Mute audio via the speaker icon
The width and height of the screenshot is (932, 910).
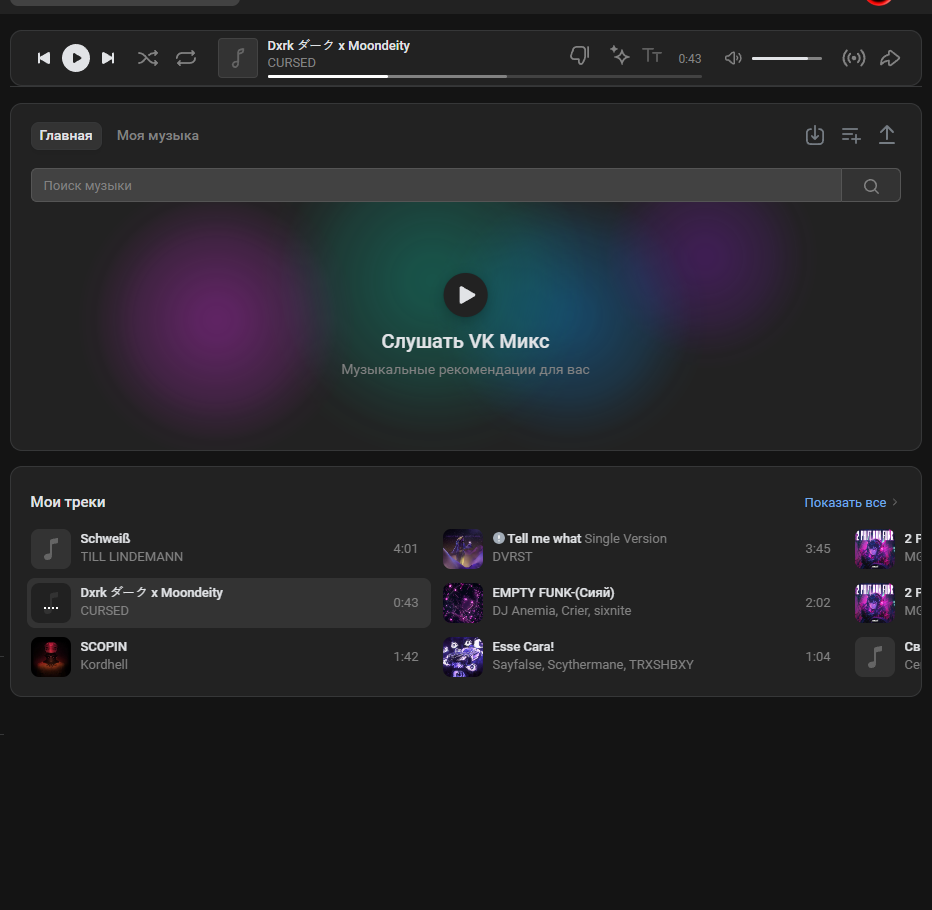(733, 58)
